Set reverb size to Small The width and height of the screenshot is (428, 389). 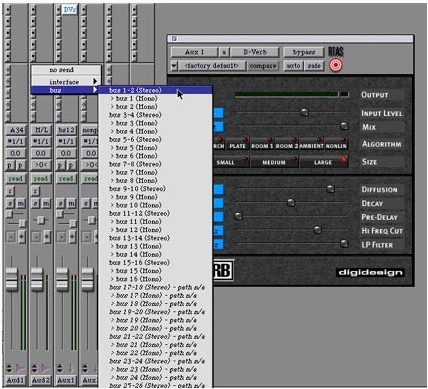(231, 162)
